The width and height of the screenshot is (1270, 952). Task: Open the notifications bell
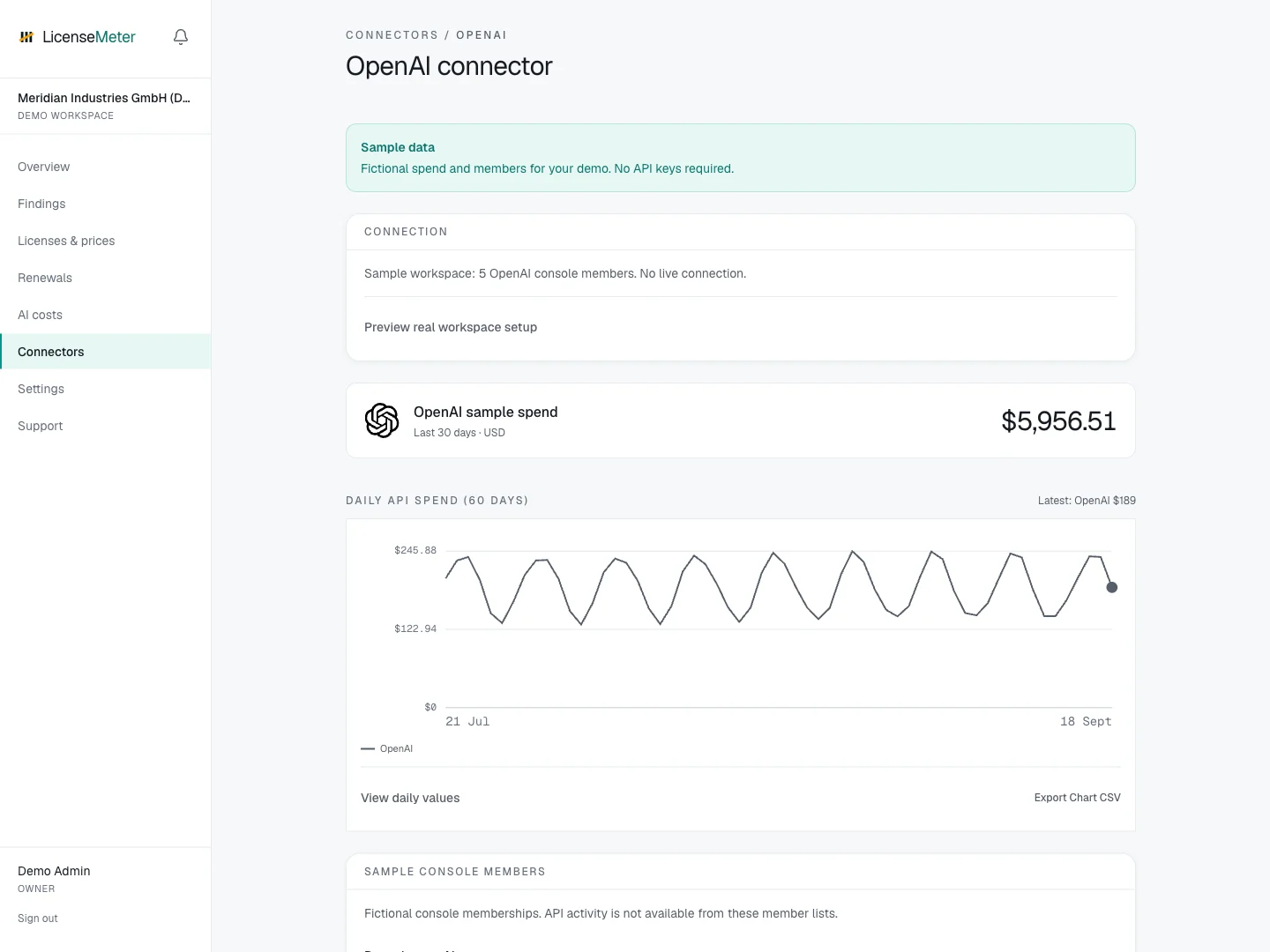pos(181,37)
